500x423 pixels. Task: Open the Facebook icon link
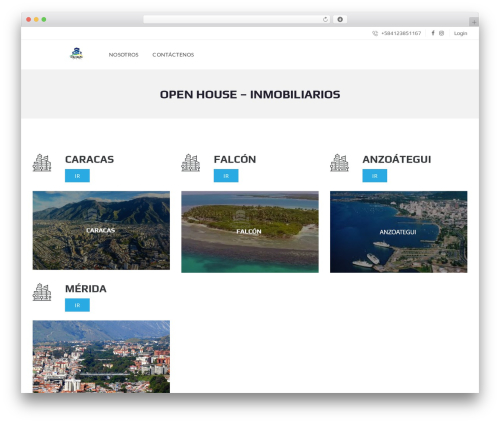pyautogui.click(x=433, y=33)
